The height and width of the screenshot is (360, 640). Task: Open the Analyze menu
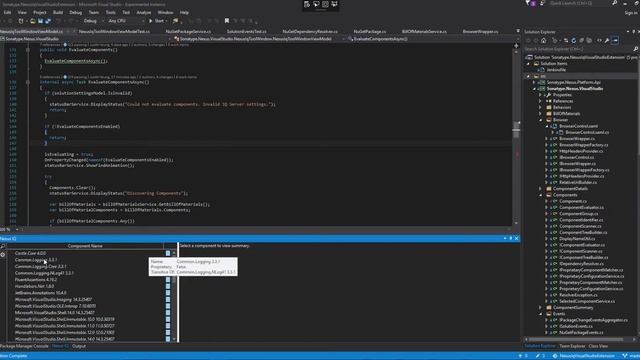(x=144, y=13)
